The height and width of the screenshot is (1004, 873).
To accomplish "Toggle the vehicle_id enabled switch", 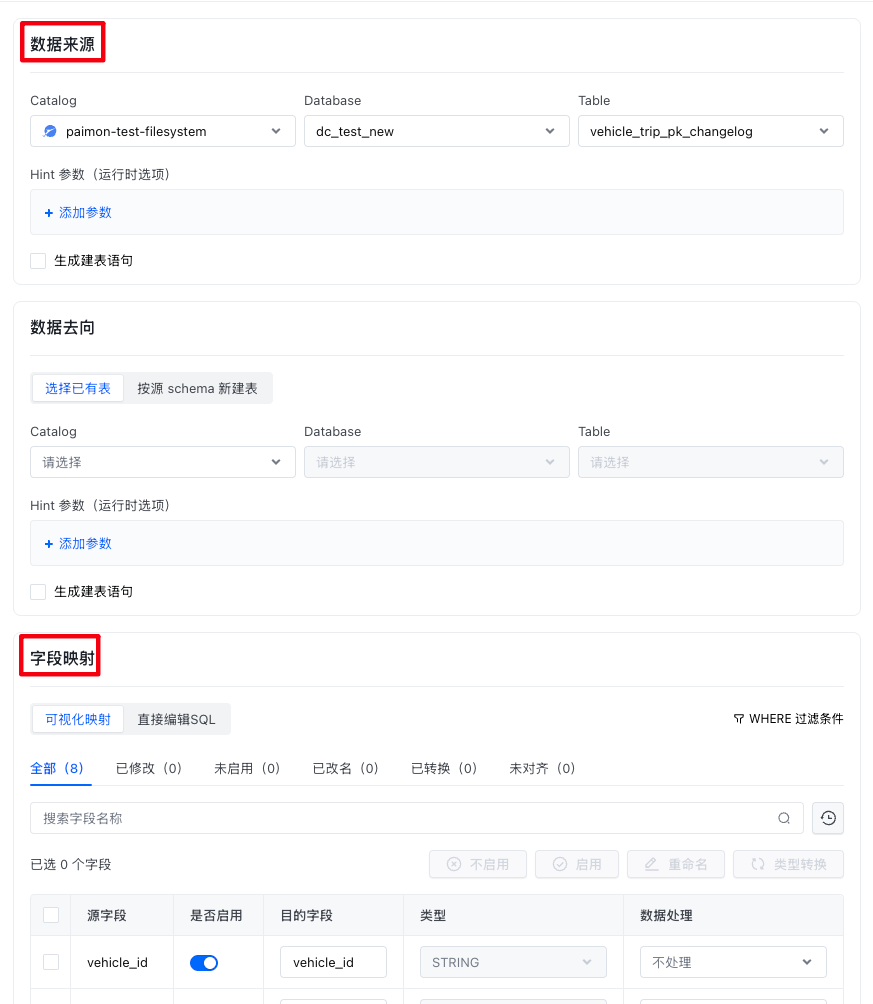I will pos(204,962).
